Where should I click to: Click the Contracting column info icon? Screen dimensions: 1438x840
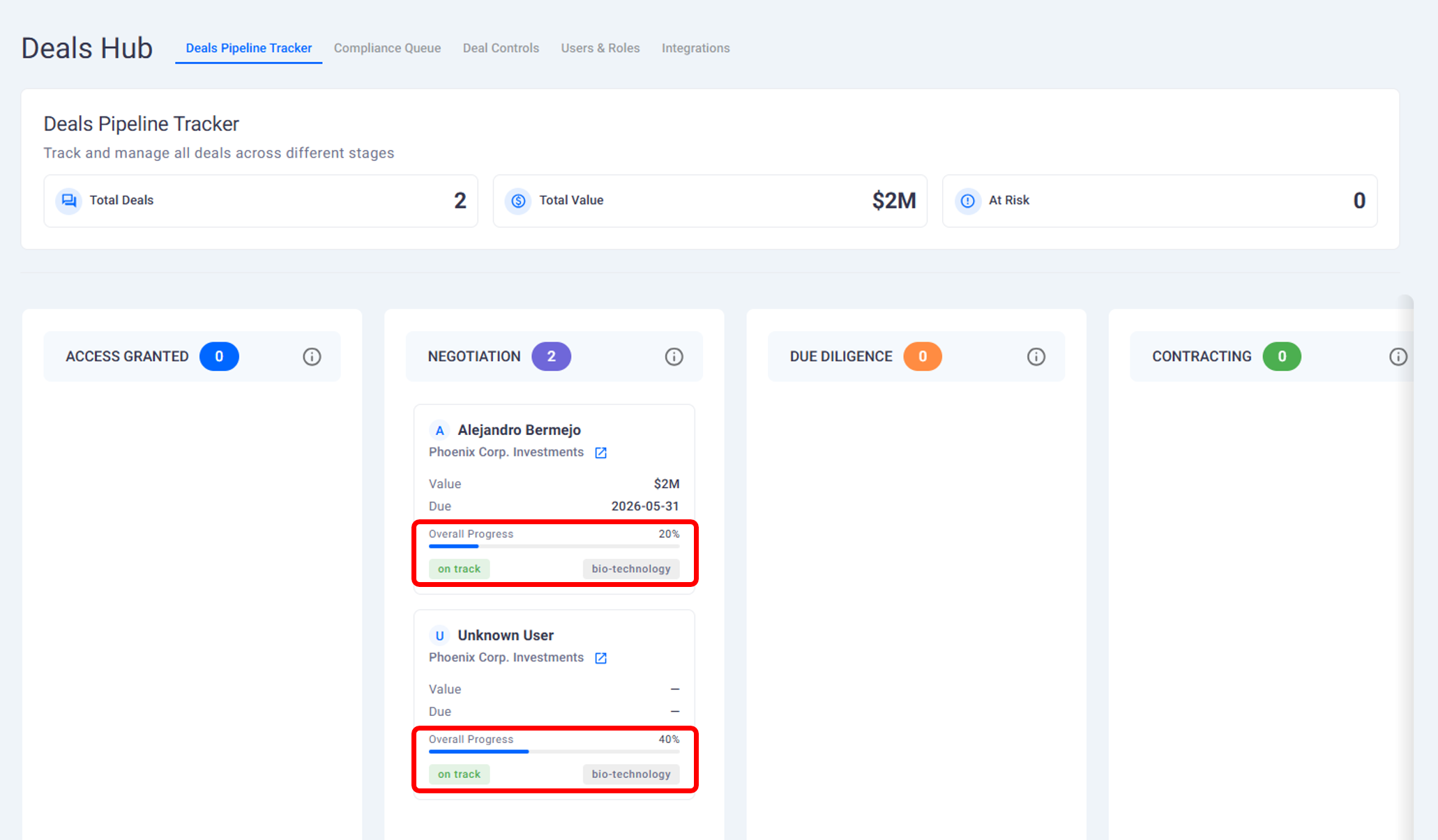(1398, 357)
